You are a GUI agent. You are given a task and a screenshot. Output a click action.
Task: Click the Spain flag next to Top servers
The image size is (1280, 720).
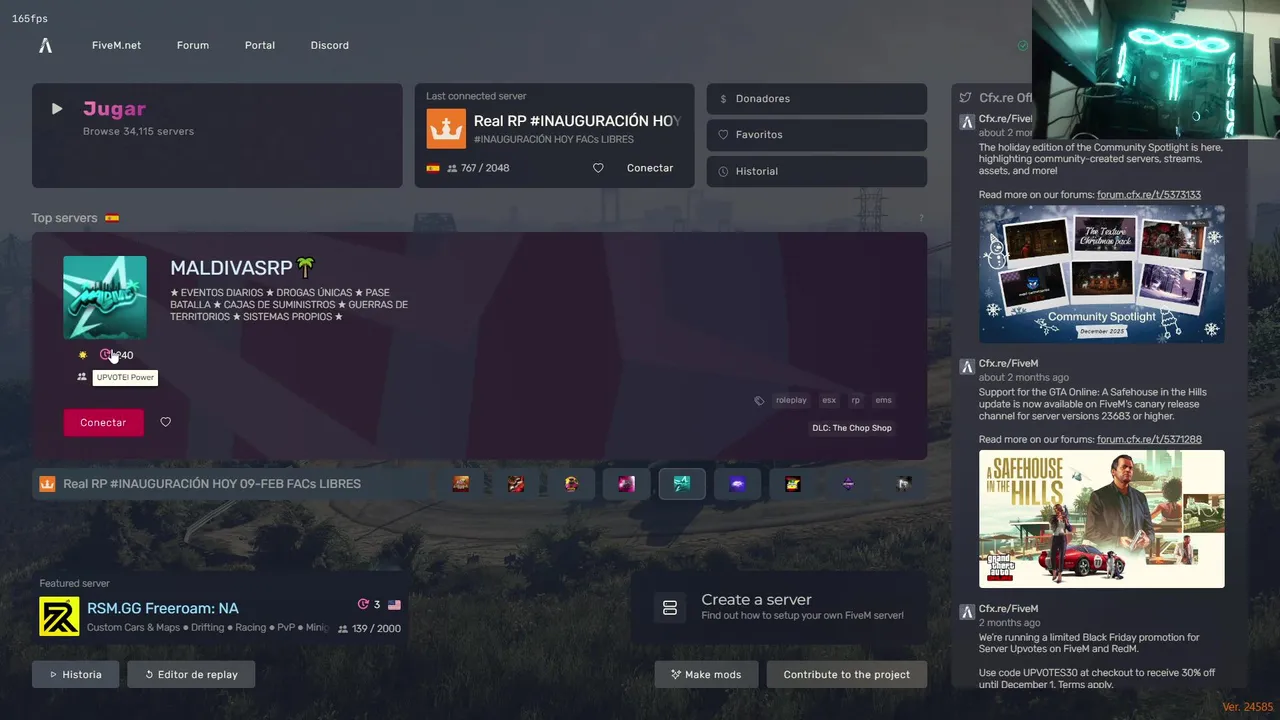112,218
